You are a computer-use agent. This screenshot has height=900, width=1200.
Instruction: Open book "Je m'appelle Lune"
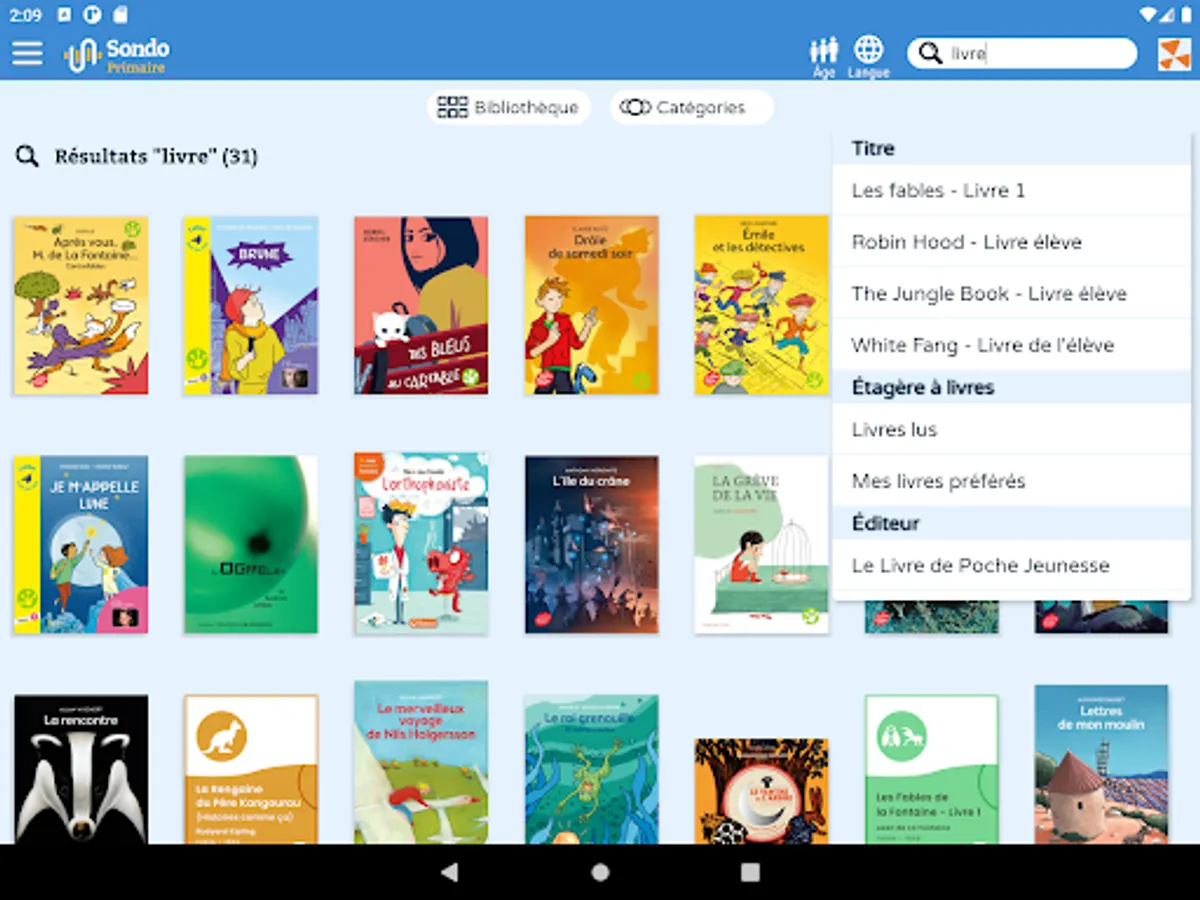81,544
